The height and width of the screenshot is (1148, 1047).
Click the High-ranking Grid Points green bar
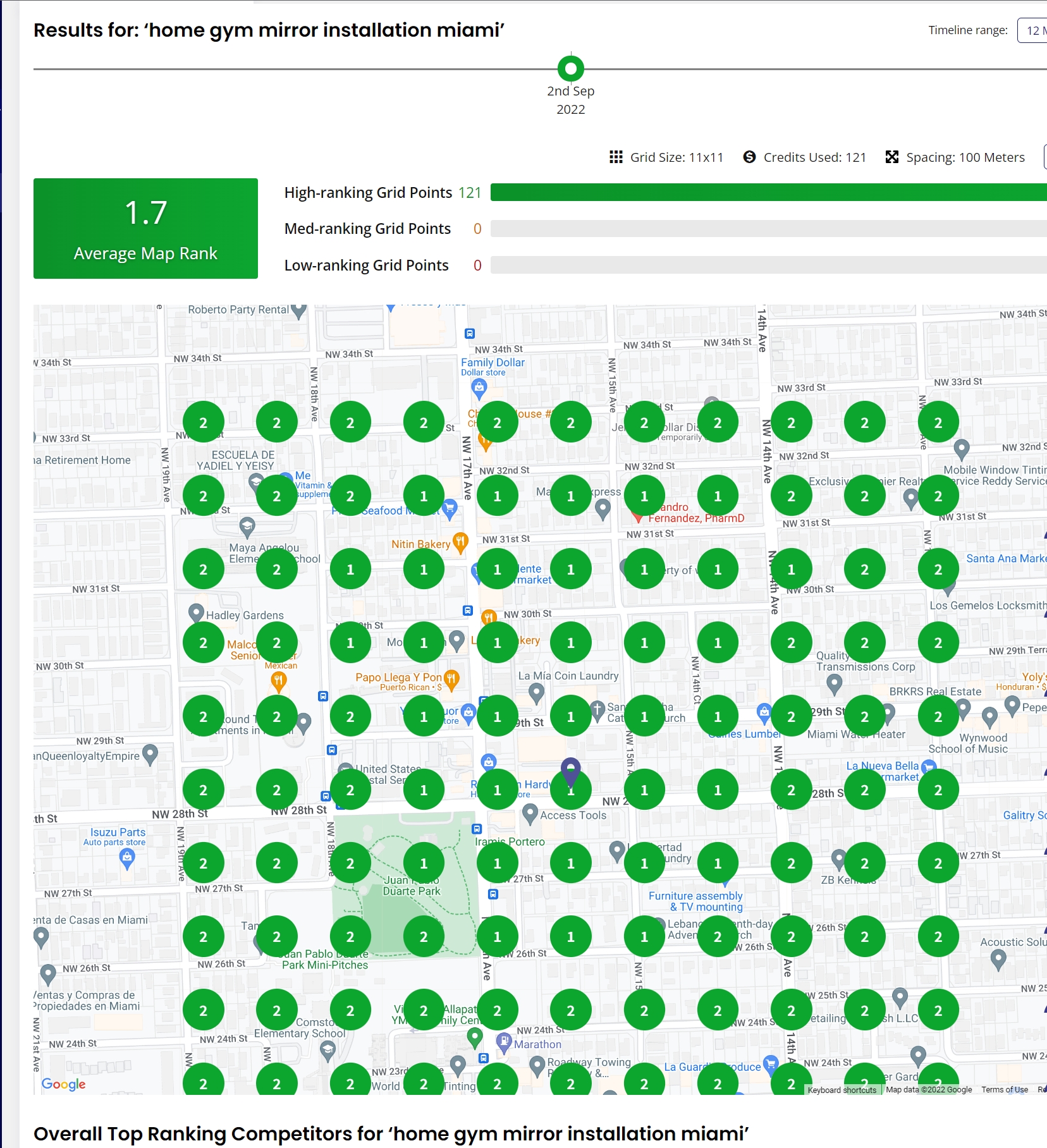click(769, 192)
